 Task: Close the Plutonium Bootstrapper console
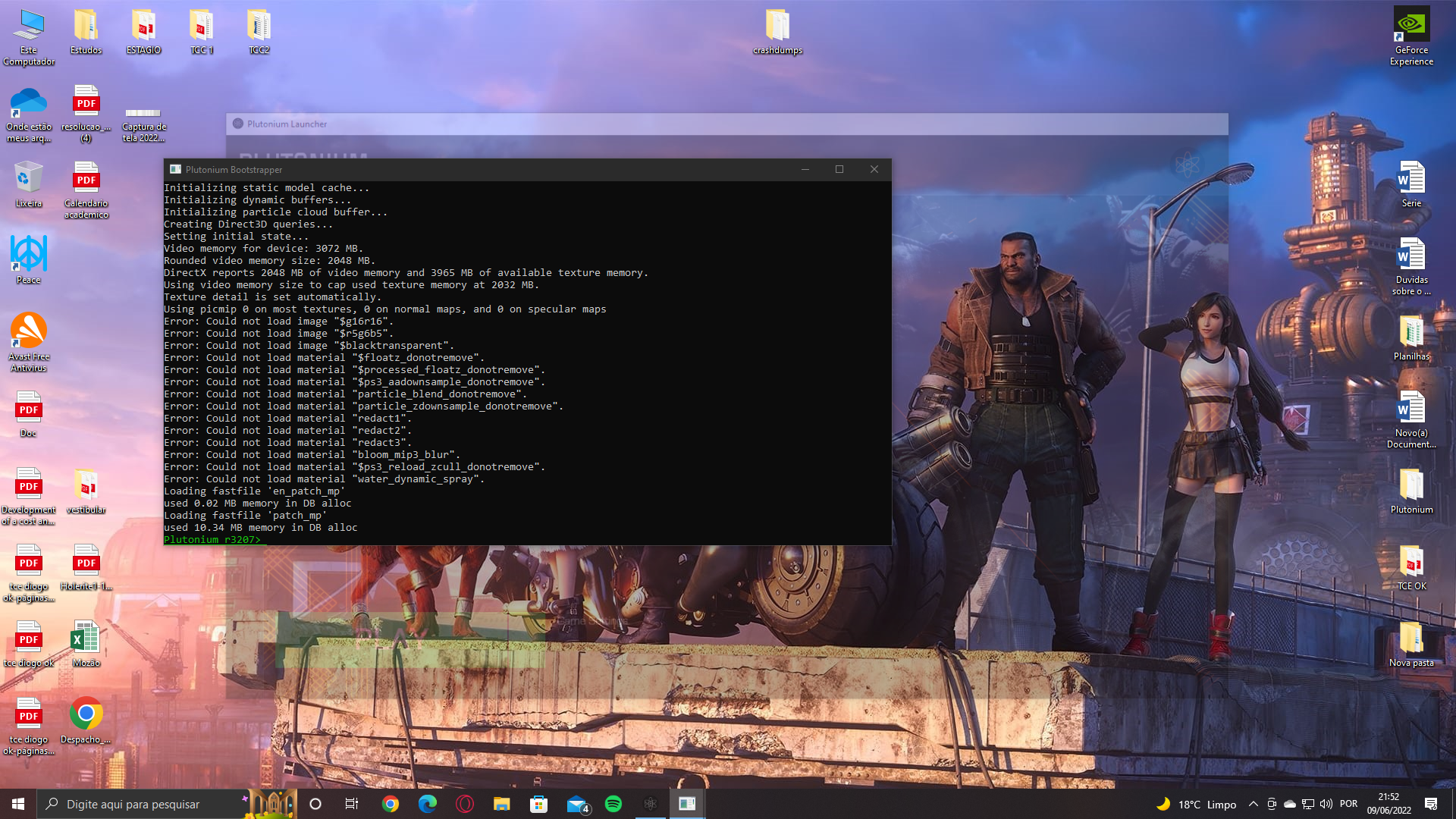[874, 169]
